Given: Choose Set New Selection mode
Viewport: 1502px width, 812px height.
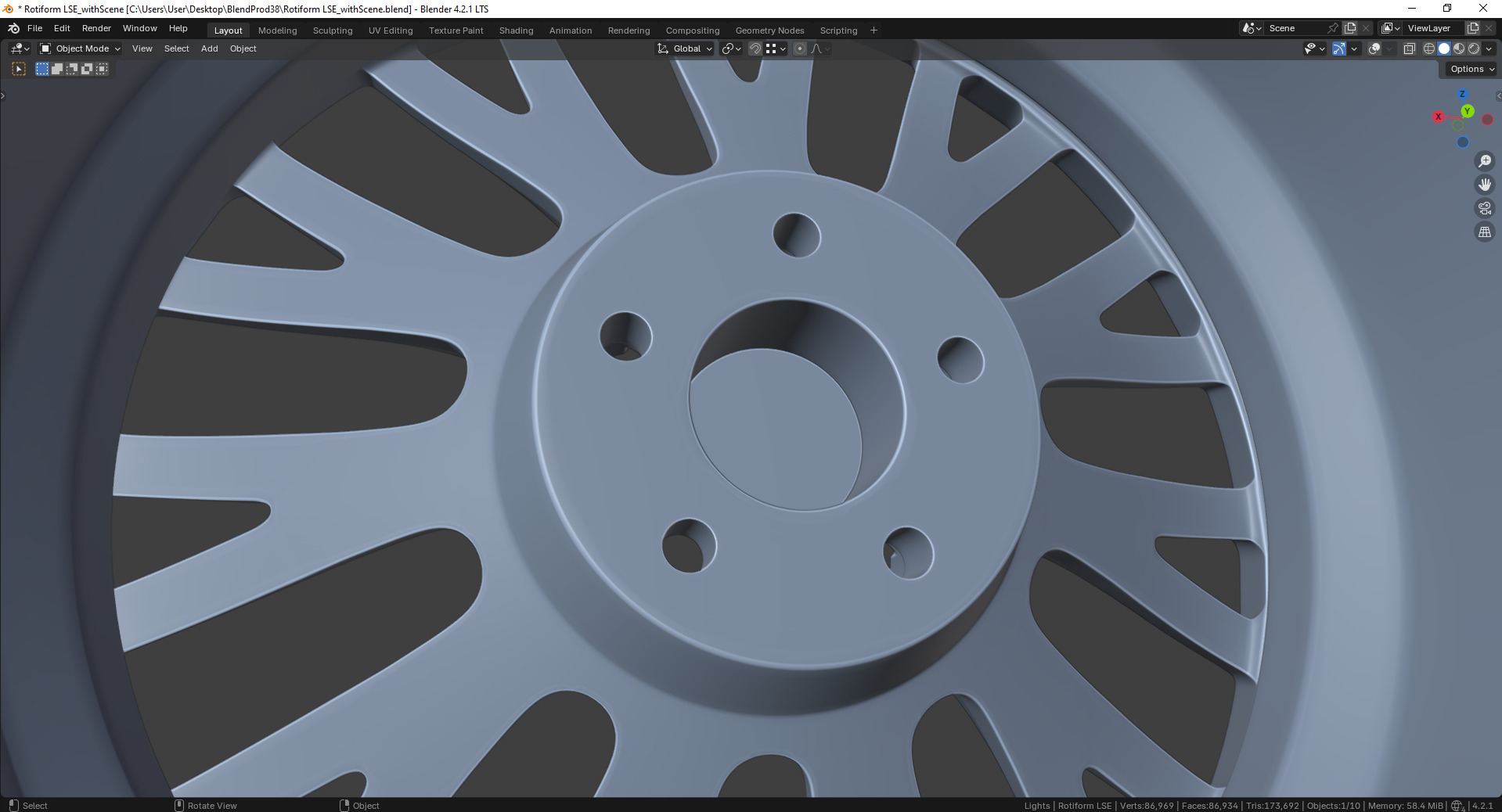Looking at the screenshot, I should tap(42, 69).
